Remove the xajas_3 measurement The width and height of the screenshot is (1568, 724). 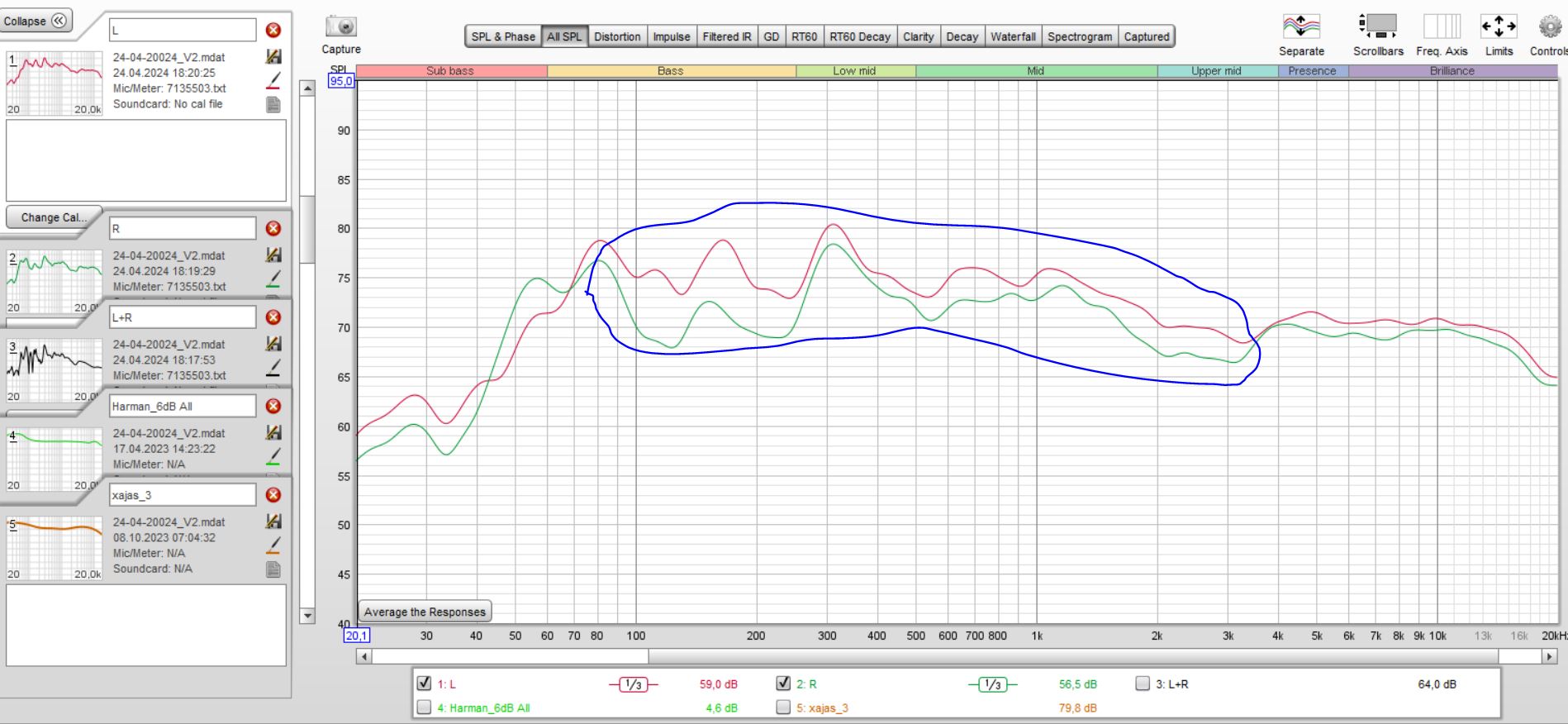tap(273, 495)
